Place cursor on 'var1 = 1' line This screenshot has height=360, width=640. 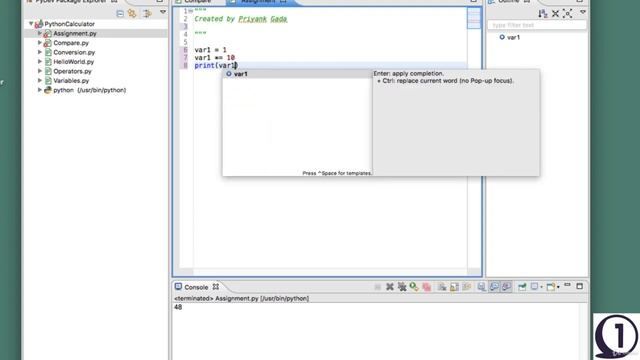[x=210, y=50]
